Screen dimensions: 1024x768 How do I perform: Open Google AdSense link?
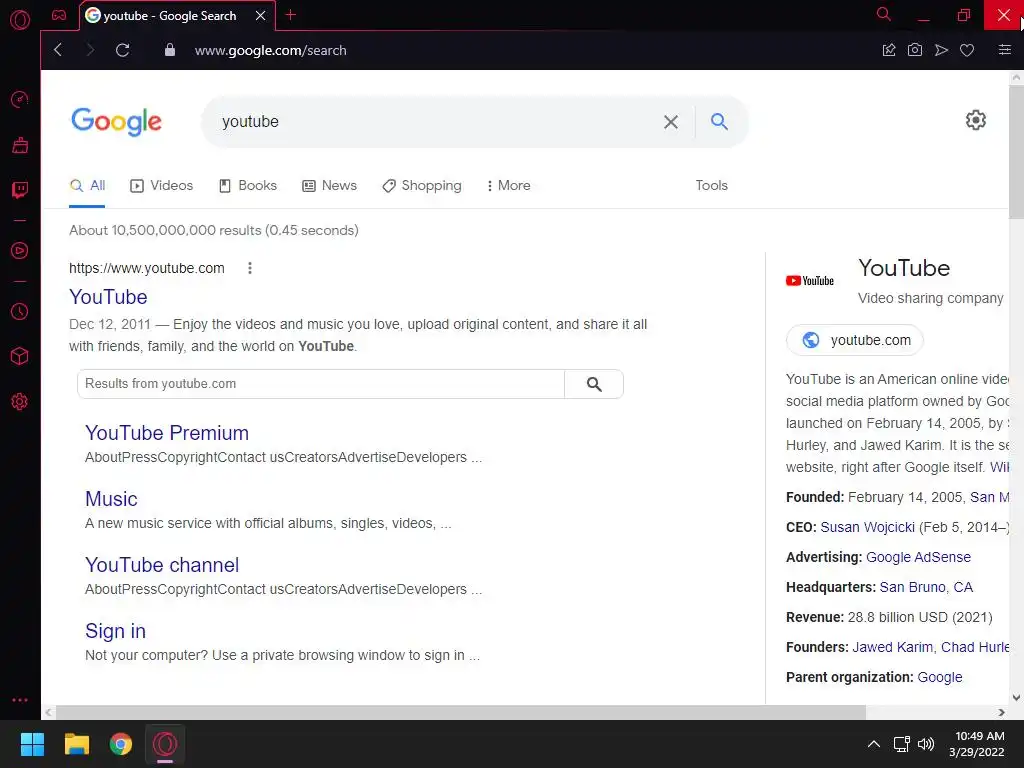(x=918, y=557)
